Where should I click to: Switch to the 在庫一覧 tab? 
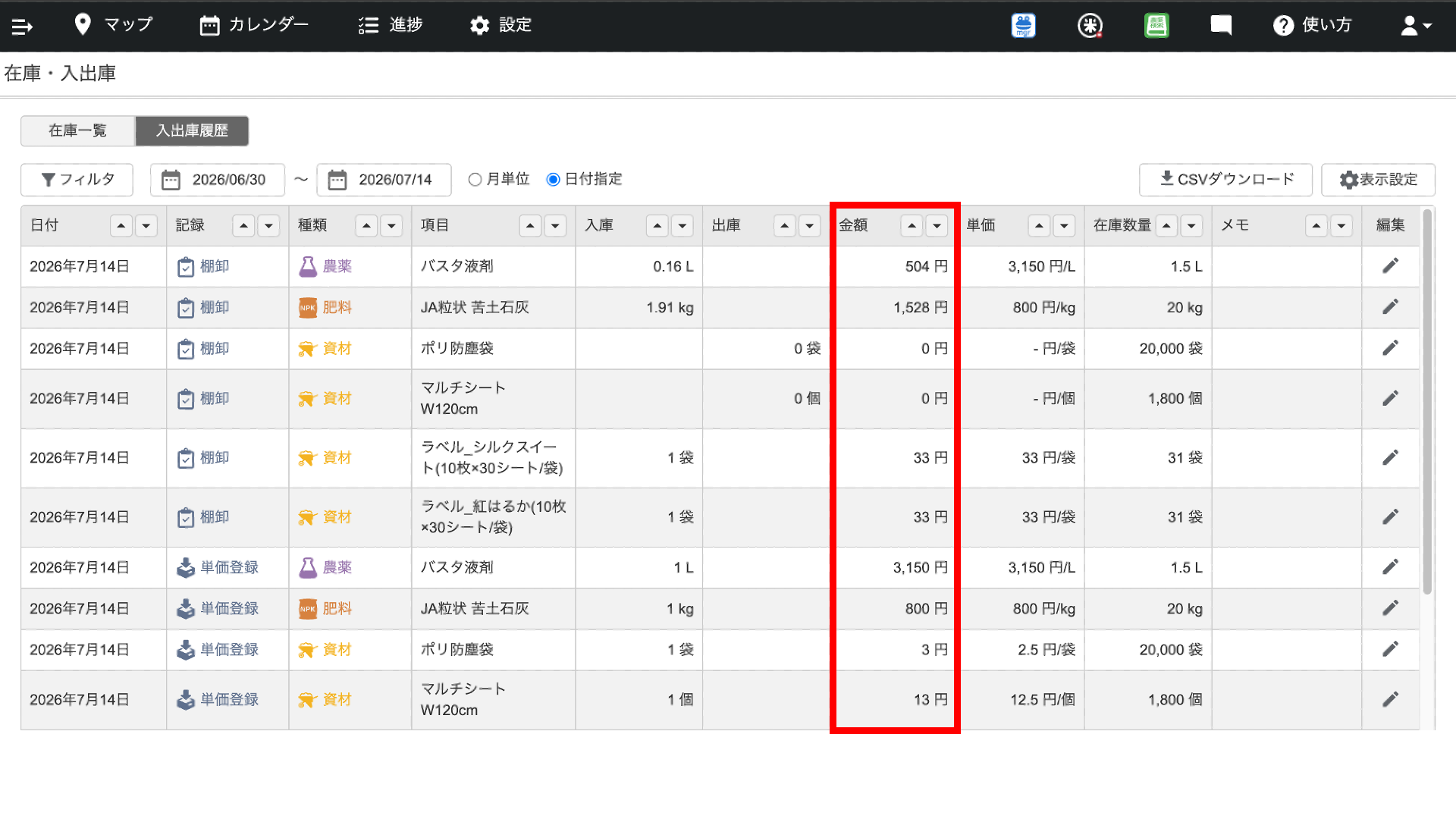[x=78, y=130]
